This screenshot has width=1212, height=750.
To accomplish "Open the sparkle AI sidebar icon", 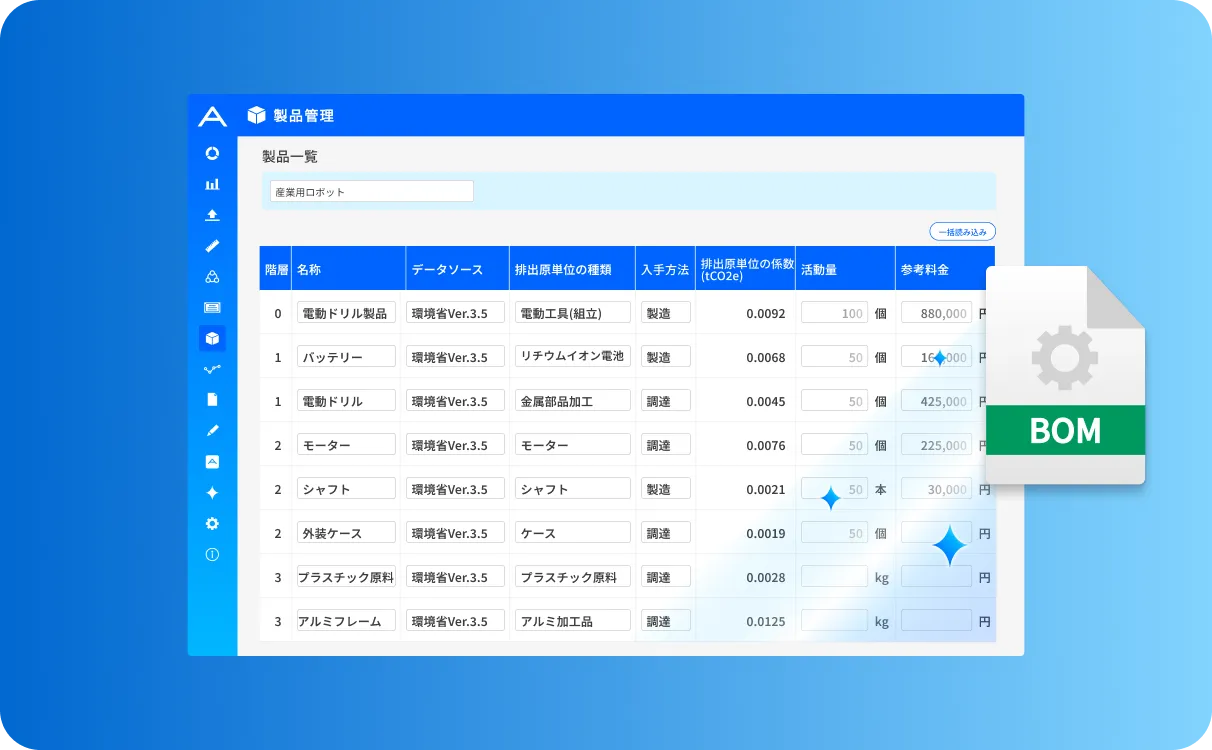I will coord(212,493).
